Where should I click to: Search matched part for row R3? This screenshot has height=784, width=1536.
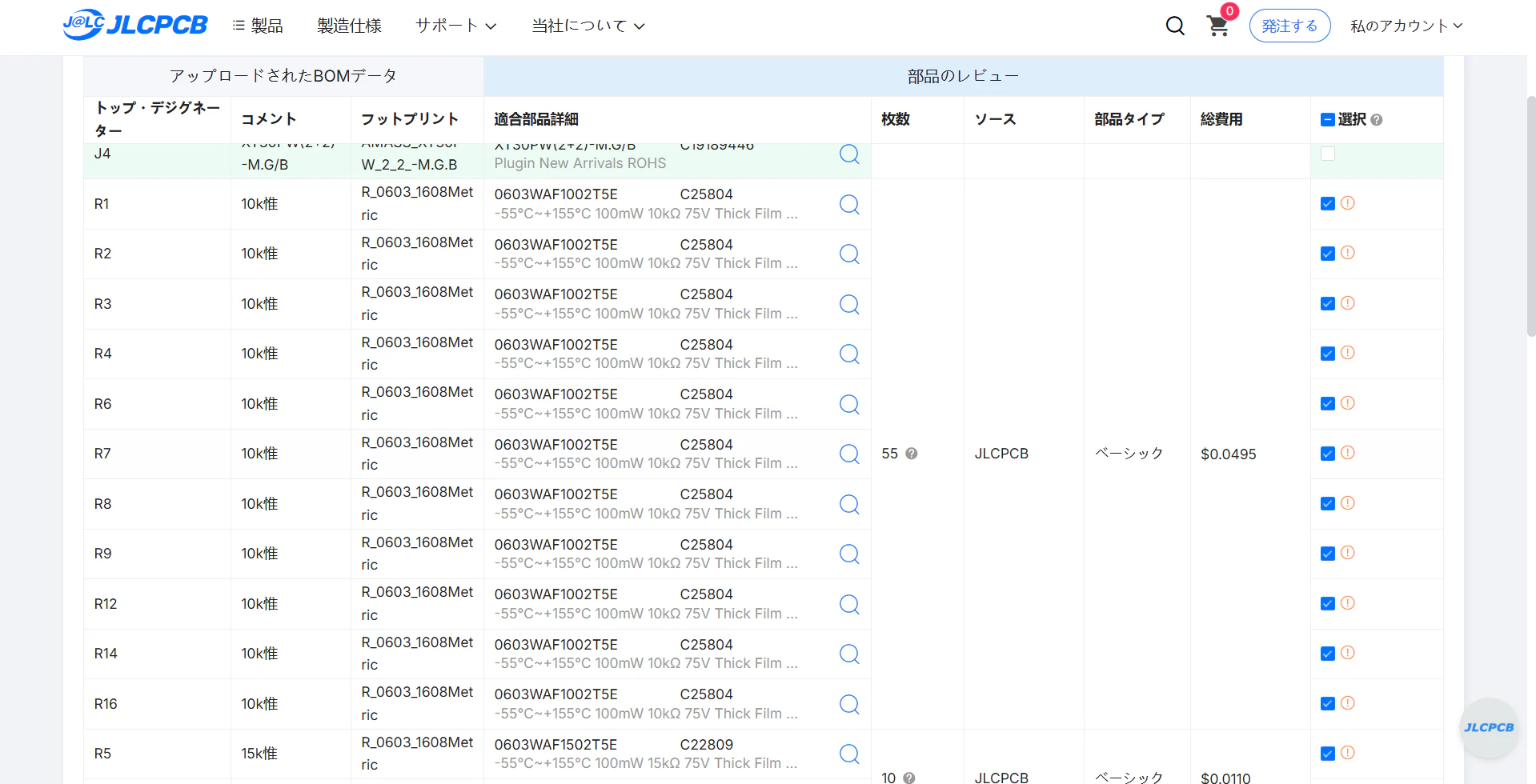pos(849,304)
